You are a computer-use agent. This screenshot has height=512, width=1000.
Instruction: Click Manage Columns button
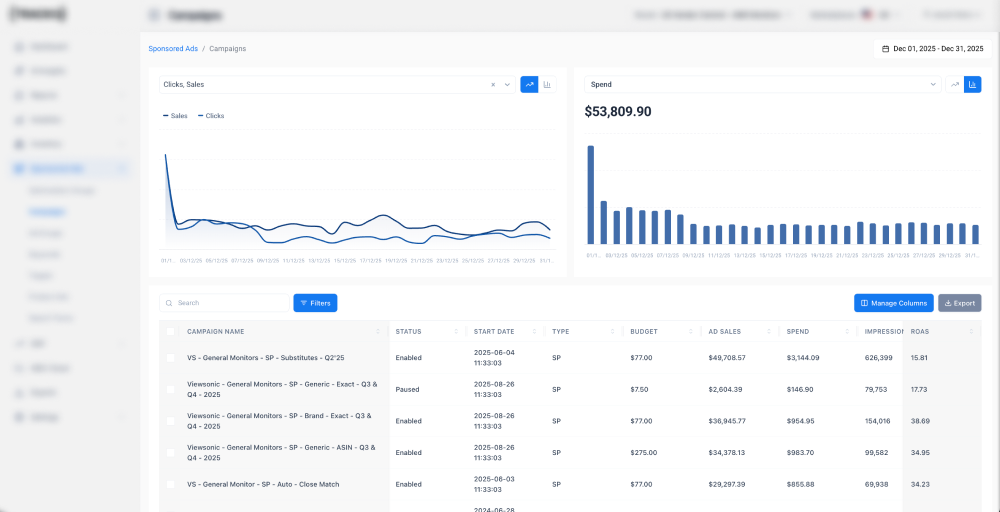pos(893,303)
